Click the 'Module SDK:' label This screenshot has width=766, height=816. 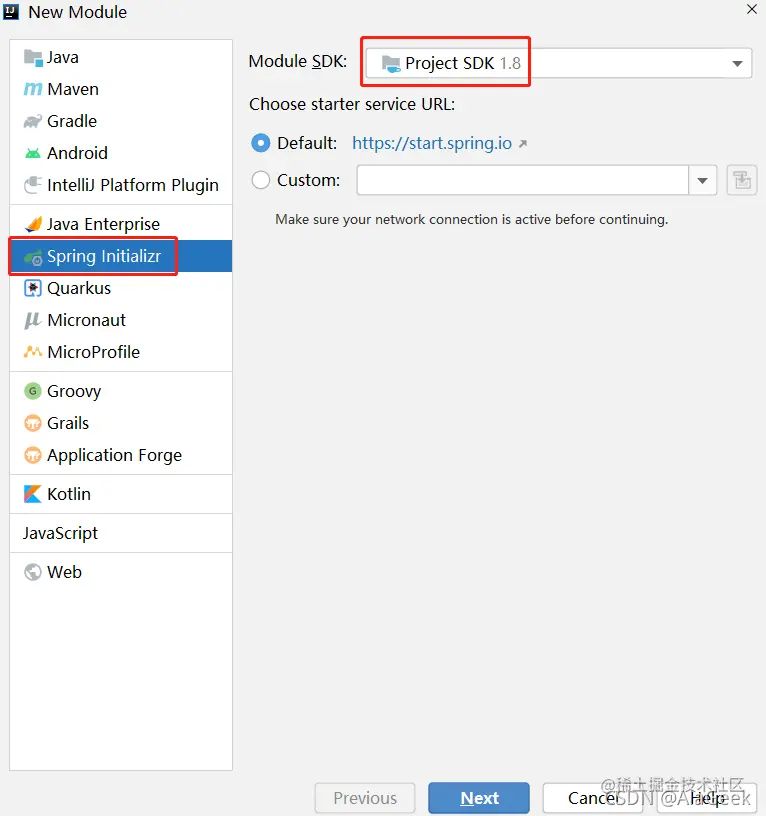298,61
